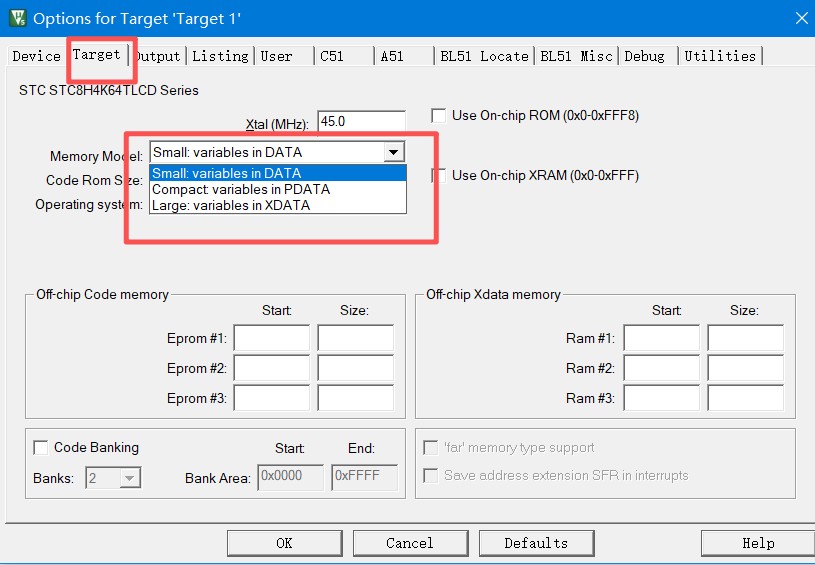Image resolution: width=815 pixels, height=565 pixels.
Task: Click the Defaults button
Action: (x=536, y=543)
